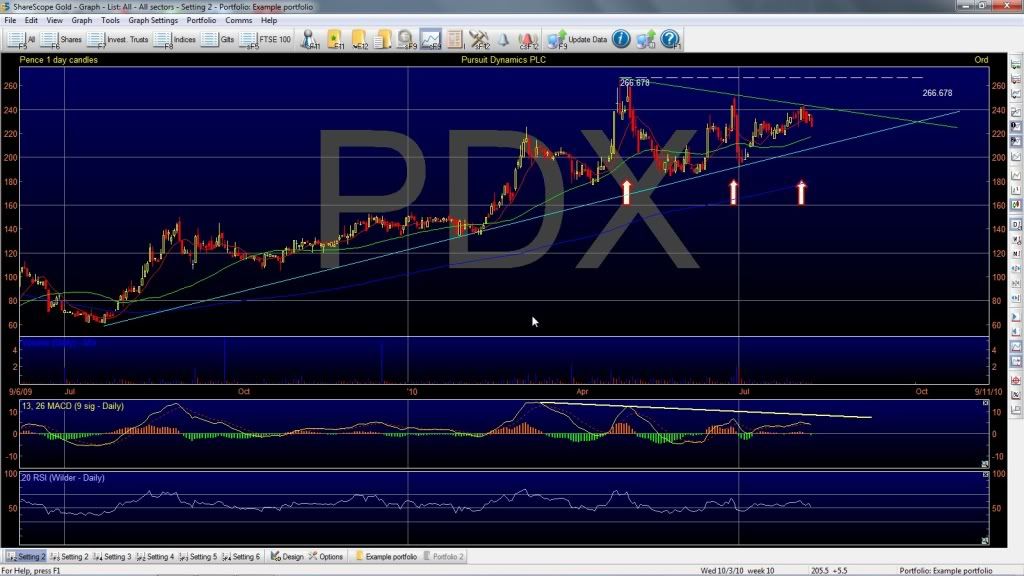This screenshot has width=1024, height=576.
Task: Select the Example portfolio tab
Action: click(x=386, y=557)
